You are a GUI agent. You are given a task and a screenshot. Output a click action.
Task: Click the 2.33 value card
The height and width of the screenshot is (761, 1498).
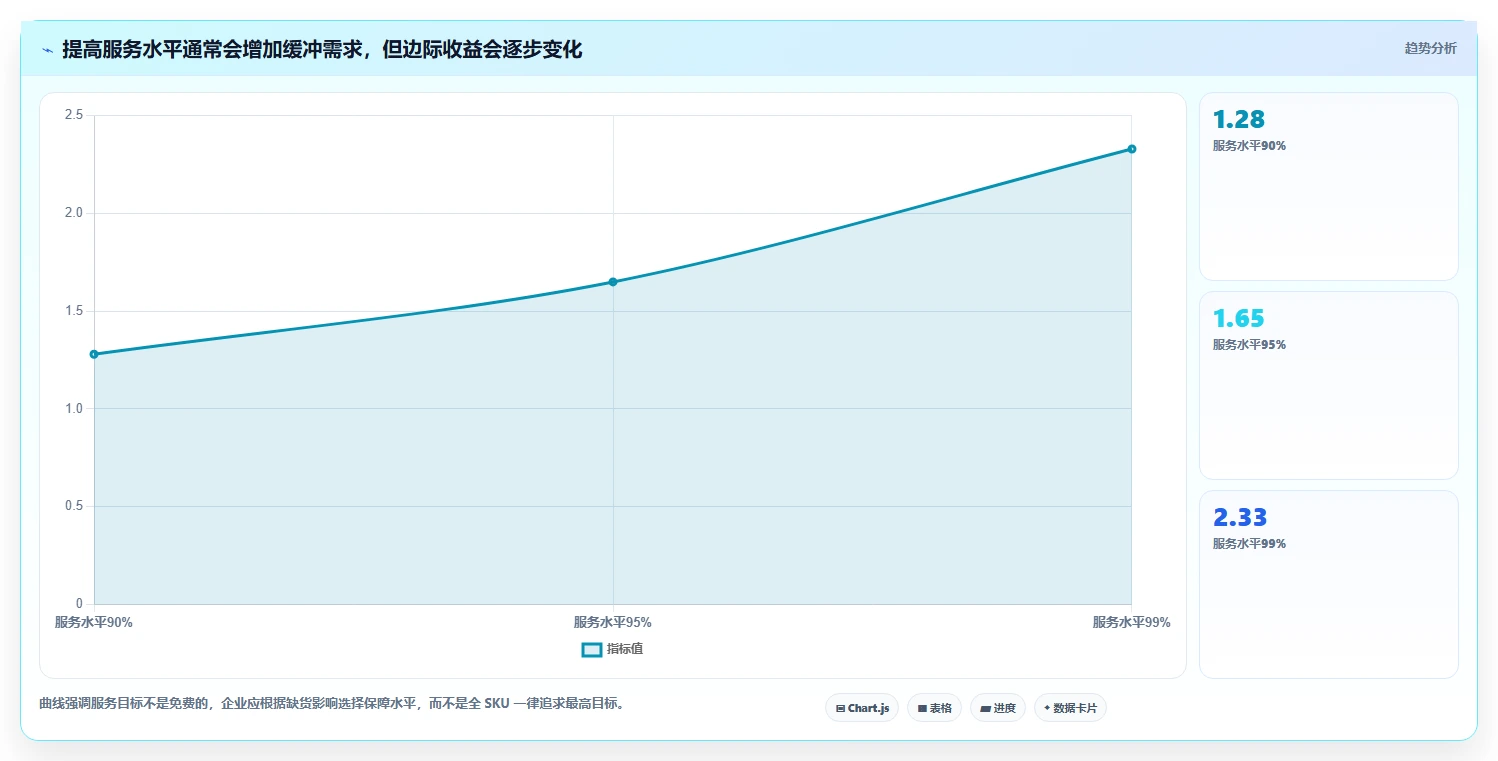(x=1329, y=584)
